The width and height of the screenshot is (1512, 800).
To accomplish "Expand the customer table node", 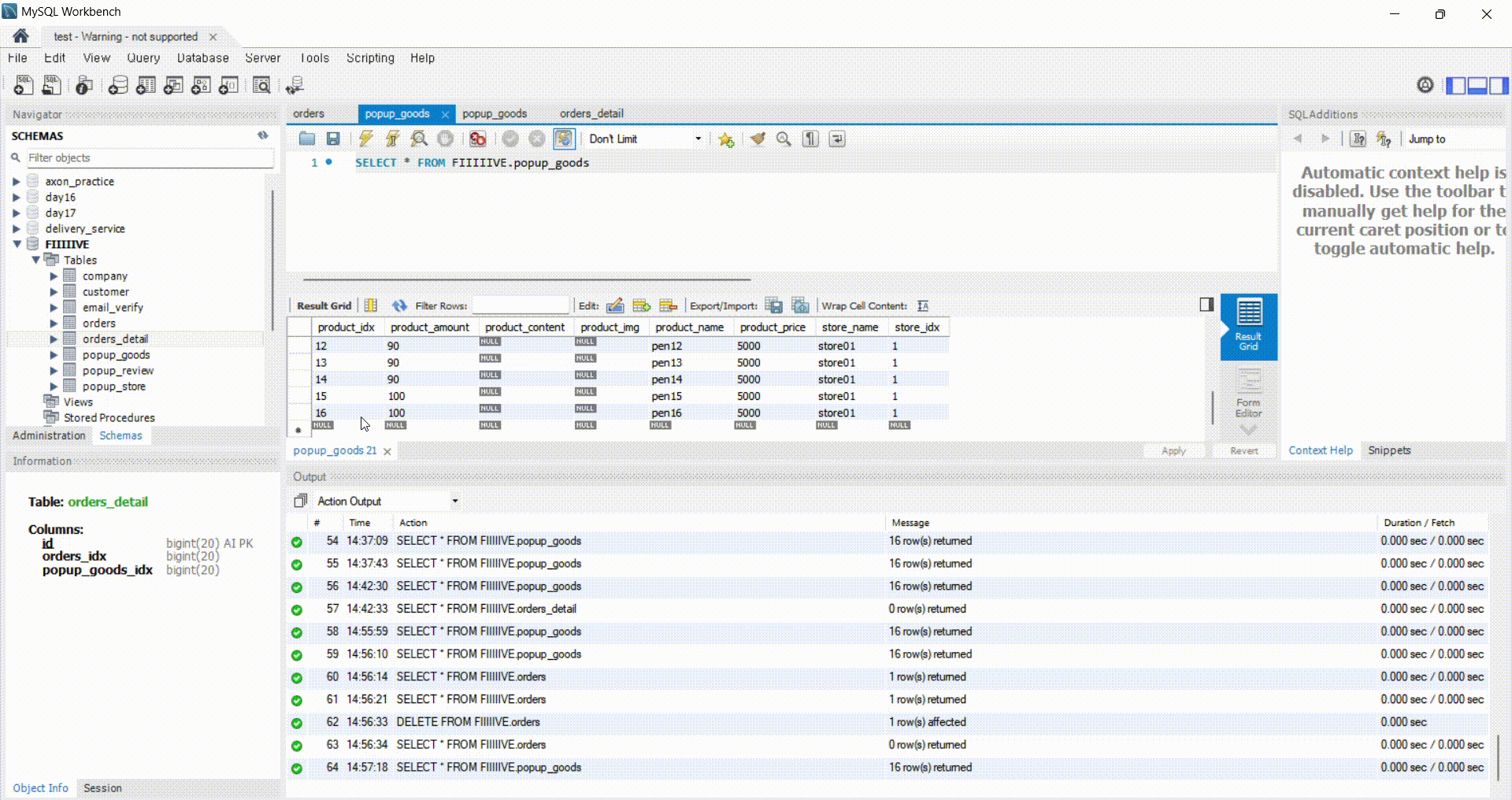I will click(54, 291).
